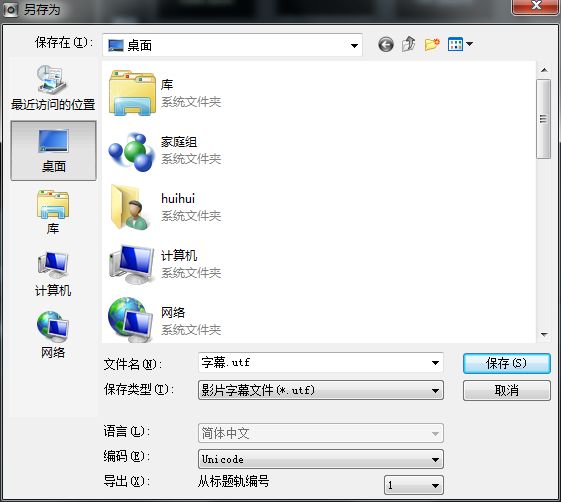Image resolution: width=561 pixels, height=502 pixels.
Task: Click the file list scrollbar thumb
Action: 544,119
